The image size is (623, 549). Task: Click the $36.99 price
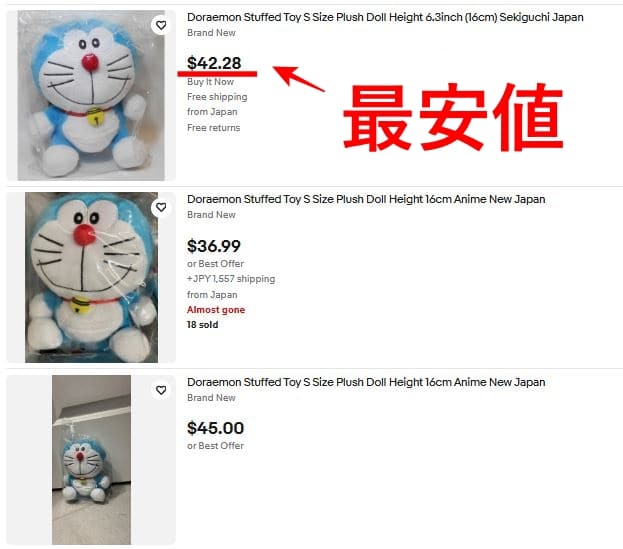click(214, 246)
